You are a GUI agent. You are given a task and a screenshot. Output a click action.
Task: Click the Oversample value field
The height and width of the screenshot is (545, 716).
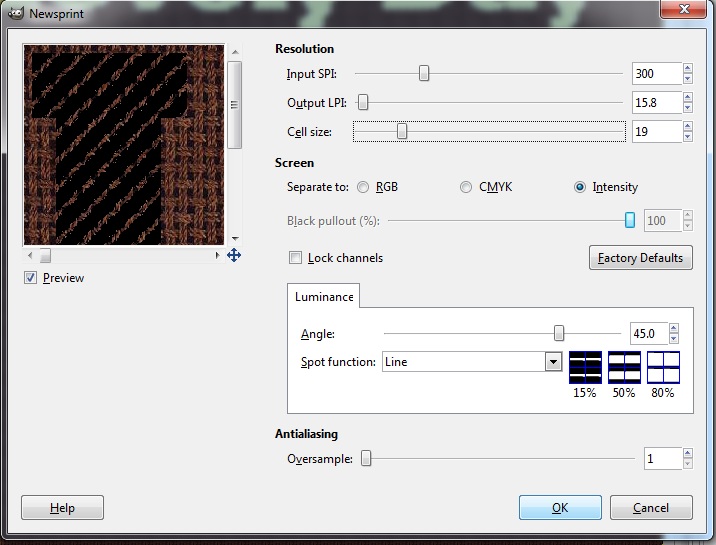[x=663, y=458]
